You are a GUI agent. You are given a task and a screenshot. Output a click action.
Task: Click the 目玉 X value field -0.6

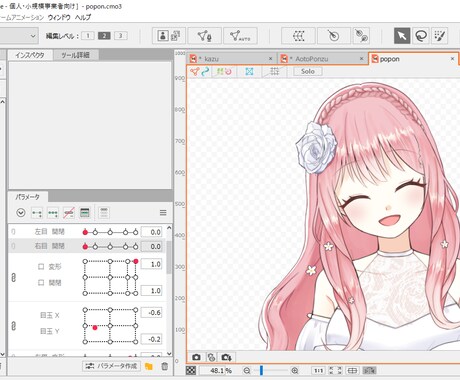(152, 313)
